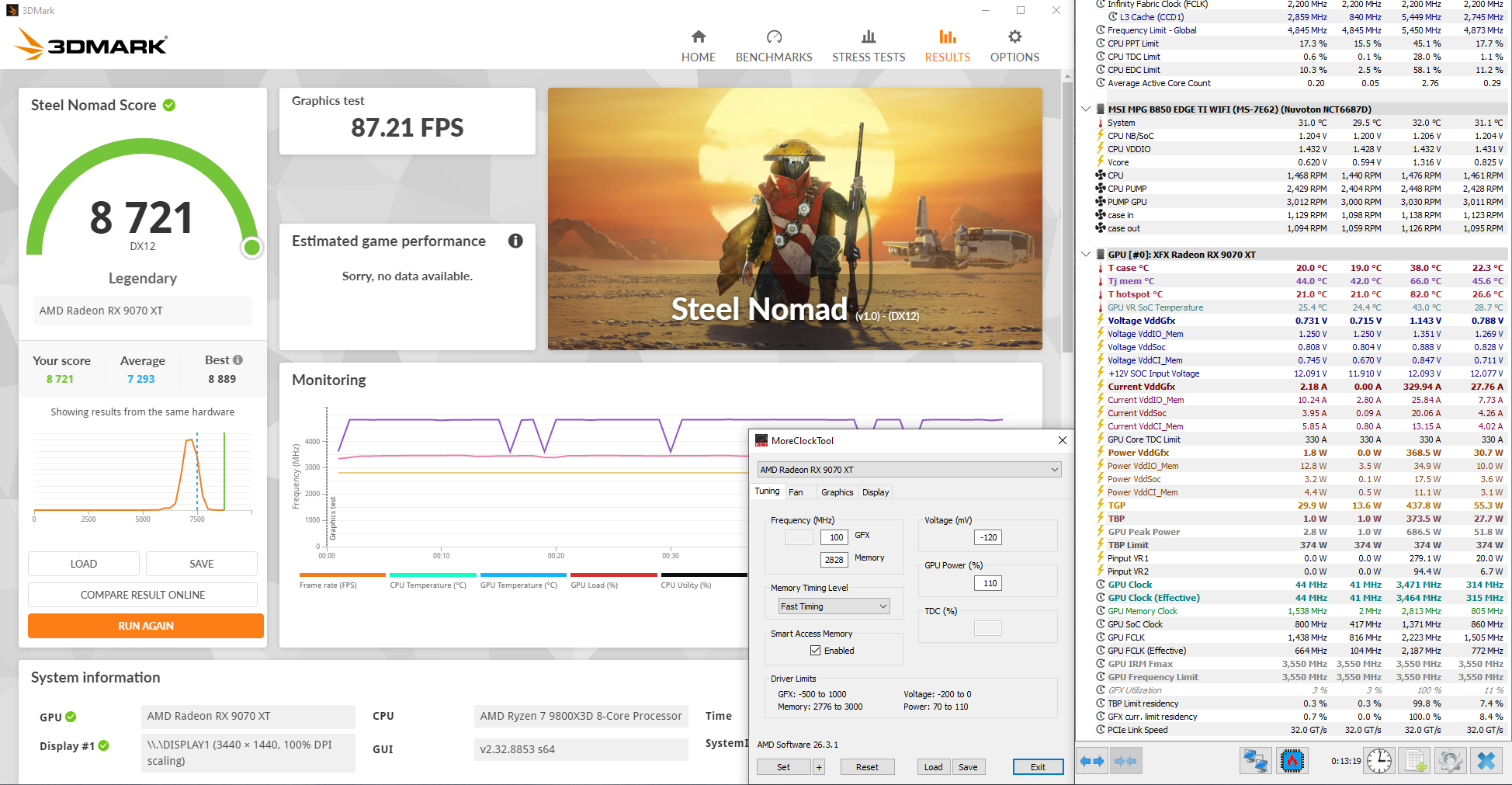Toggle the GPU Temperature legend series

click(x=523, y=580)
